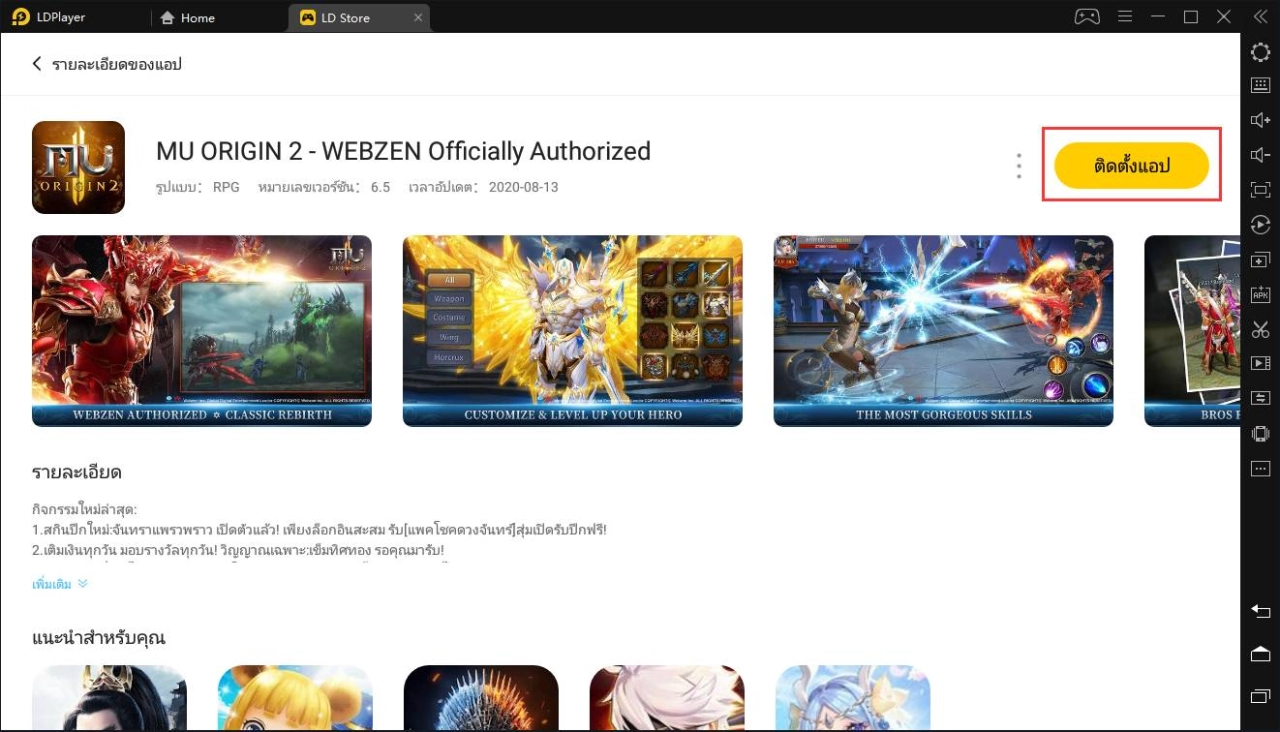
Task: Open the gamepad settings in title bar
Action: click(x=1086, y=16)
